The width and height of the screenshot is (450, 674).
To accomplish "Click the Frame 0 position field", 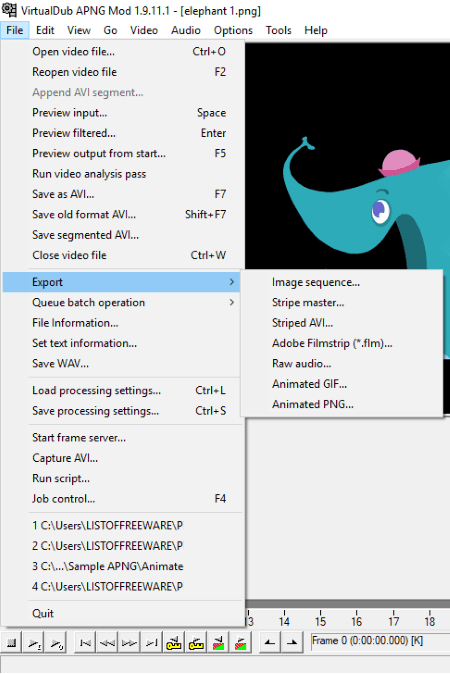I will coord(380,642).
